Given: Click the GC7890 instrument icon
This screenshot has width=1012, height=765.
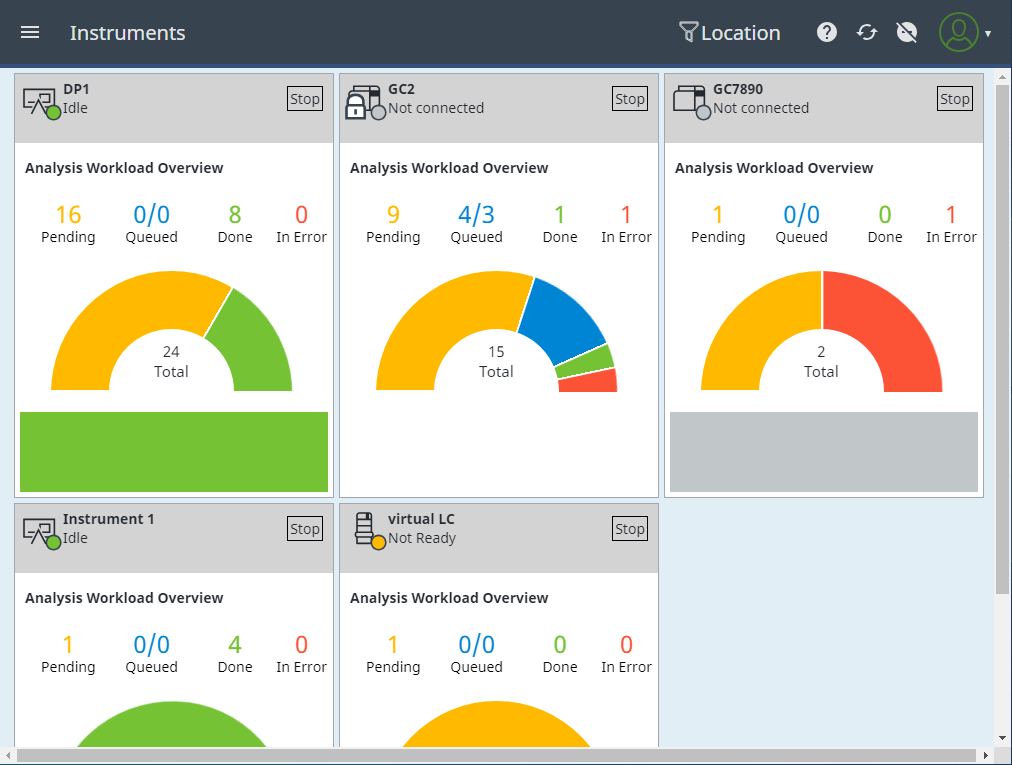Looking at the screenshot, I should (x=692, y=102).
